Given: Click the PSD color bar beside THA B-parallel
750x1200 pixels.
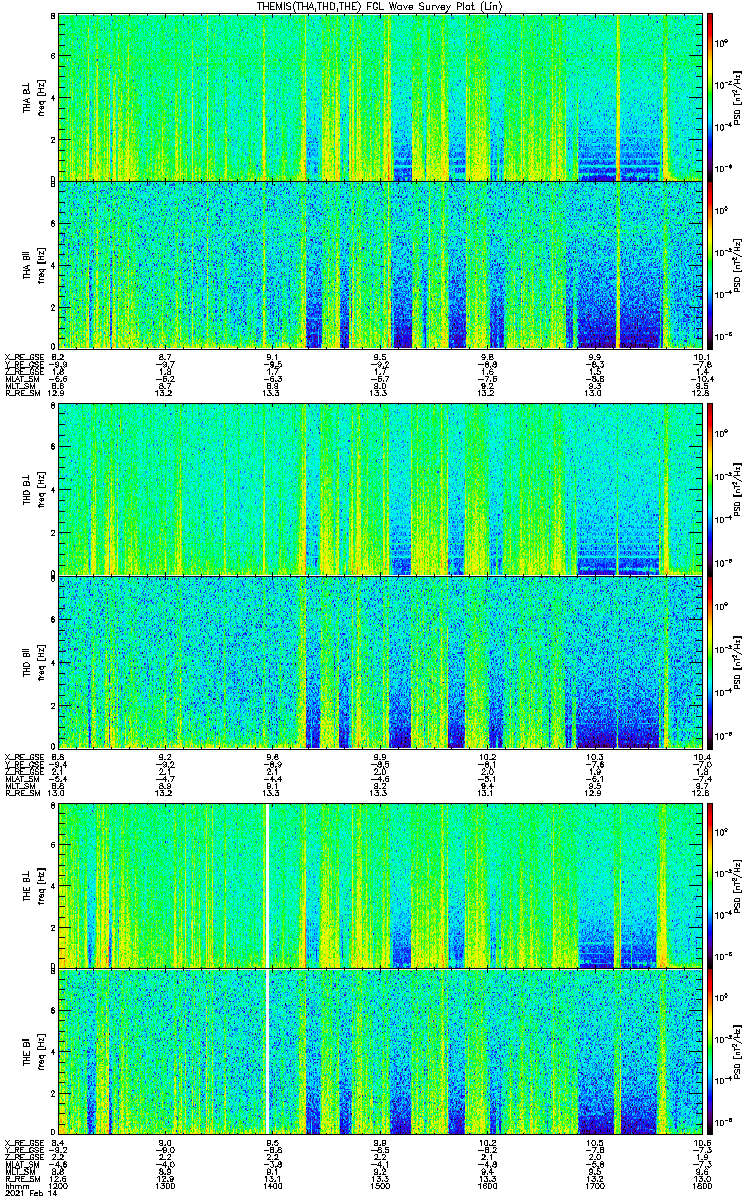Looking at the screenshot, I should click(x=710, y=264).
